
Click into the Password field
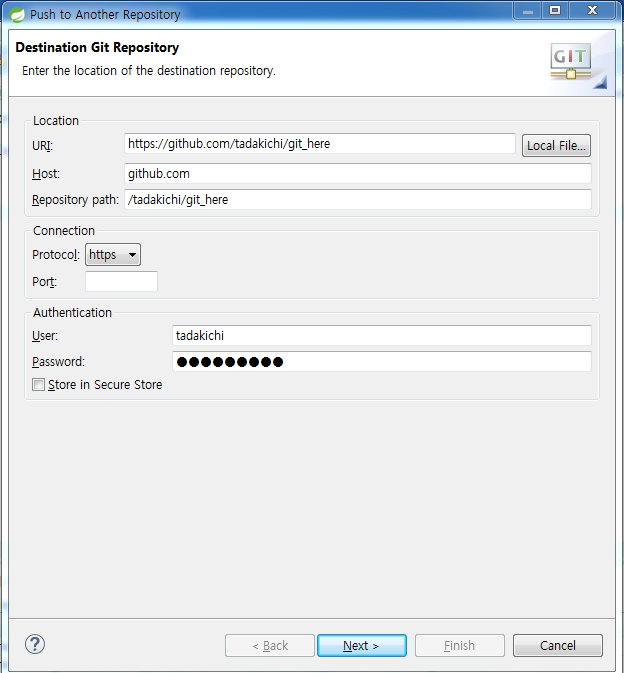[382, 362]
